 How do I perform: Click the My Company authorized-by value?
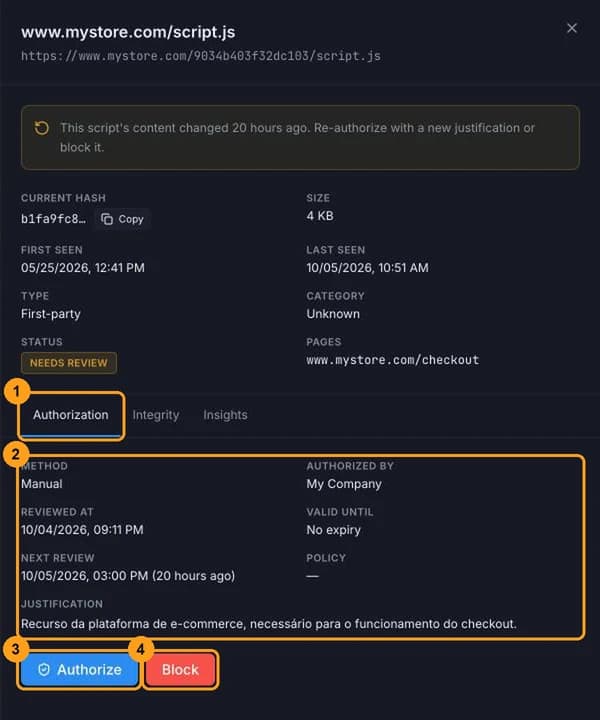344,484
